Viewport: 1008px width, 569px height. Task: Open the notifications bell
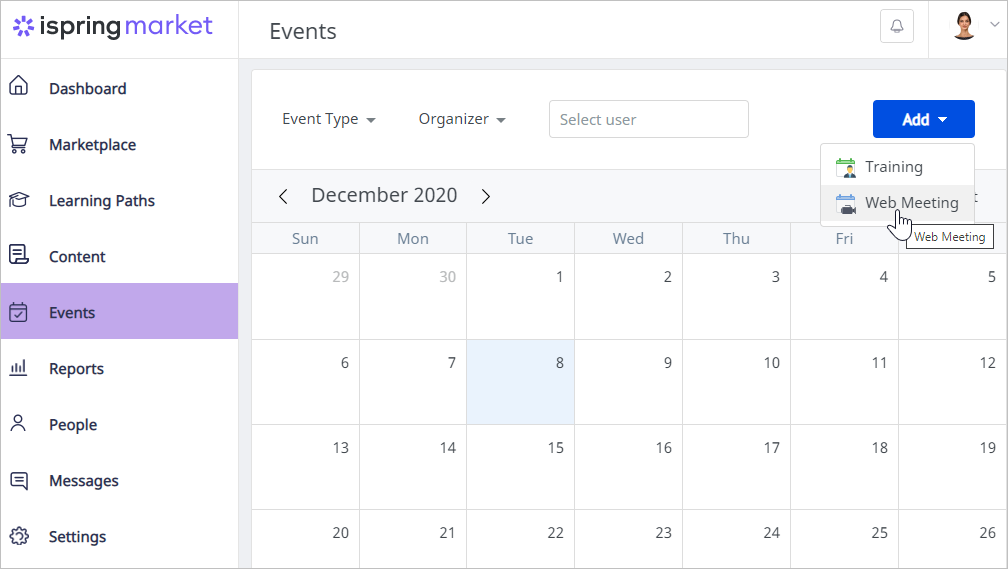[897, 26]
